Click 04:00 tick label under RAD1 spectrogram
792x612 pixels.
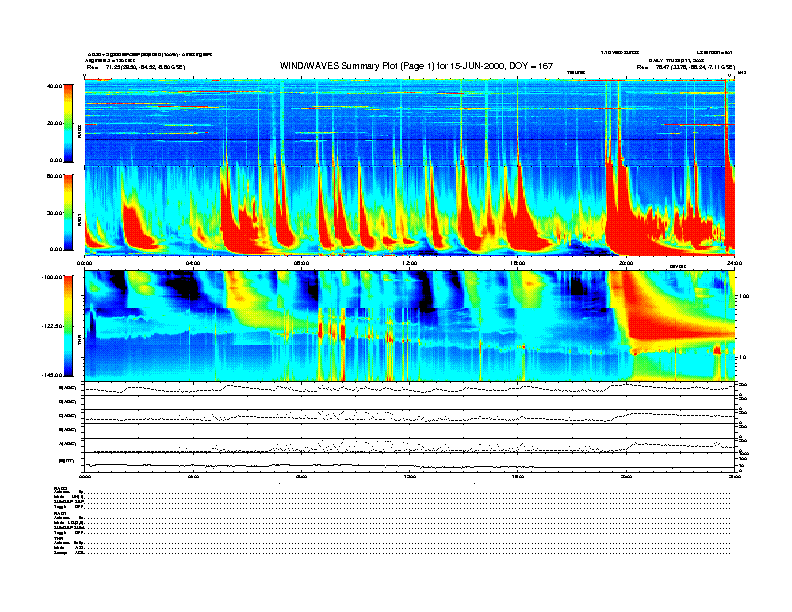point(193,263)
